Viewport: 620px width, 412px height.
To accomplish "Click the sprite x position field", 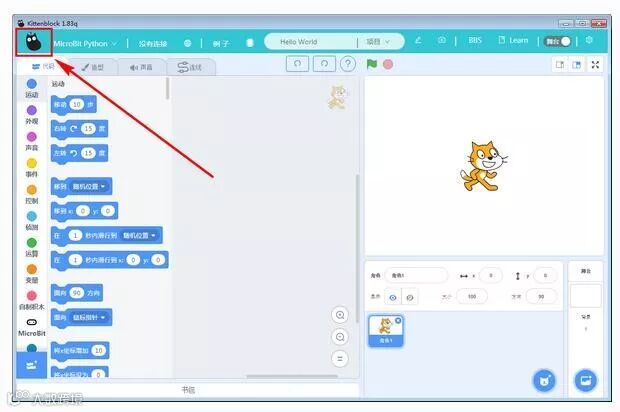I will pyautogui.click(x=491, y=276).
